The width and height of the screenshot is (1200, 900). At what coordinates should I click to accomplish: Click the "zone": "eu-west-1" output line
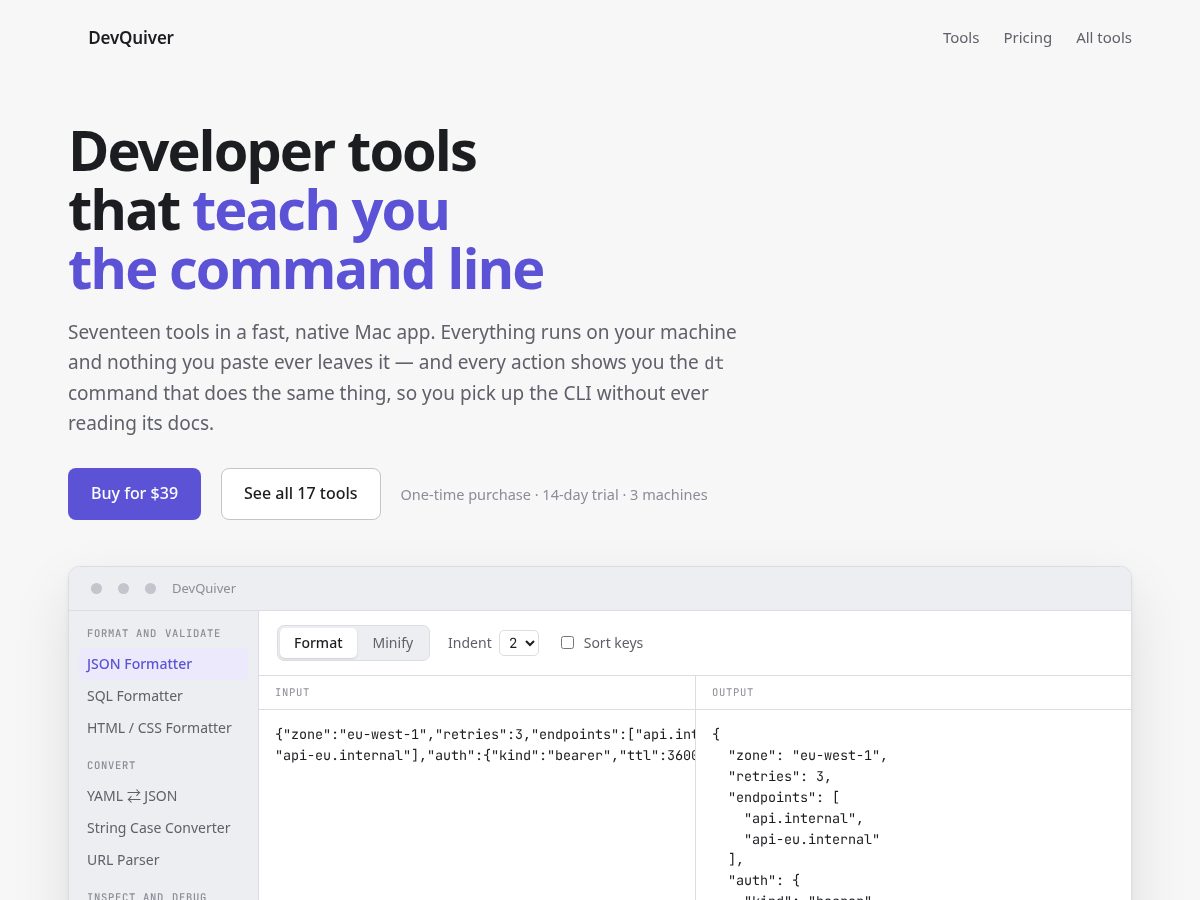pos(808,755)
